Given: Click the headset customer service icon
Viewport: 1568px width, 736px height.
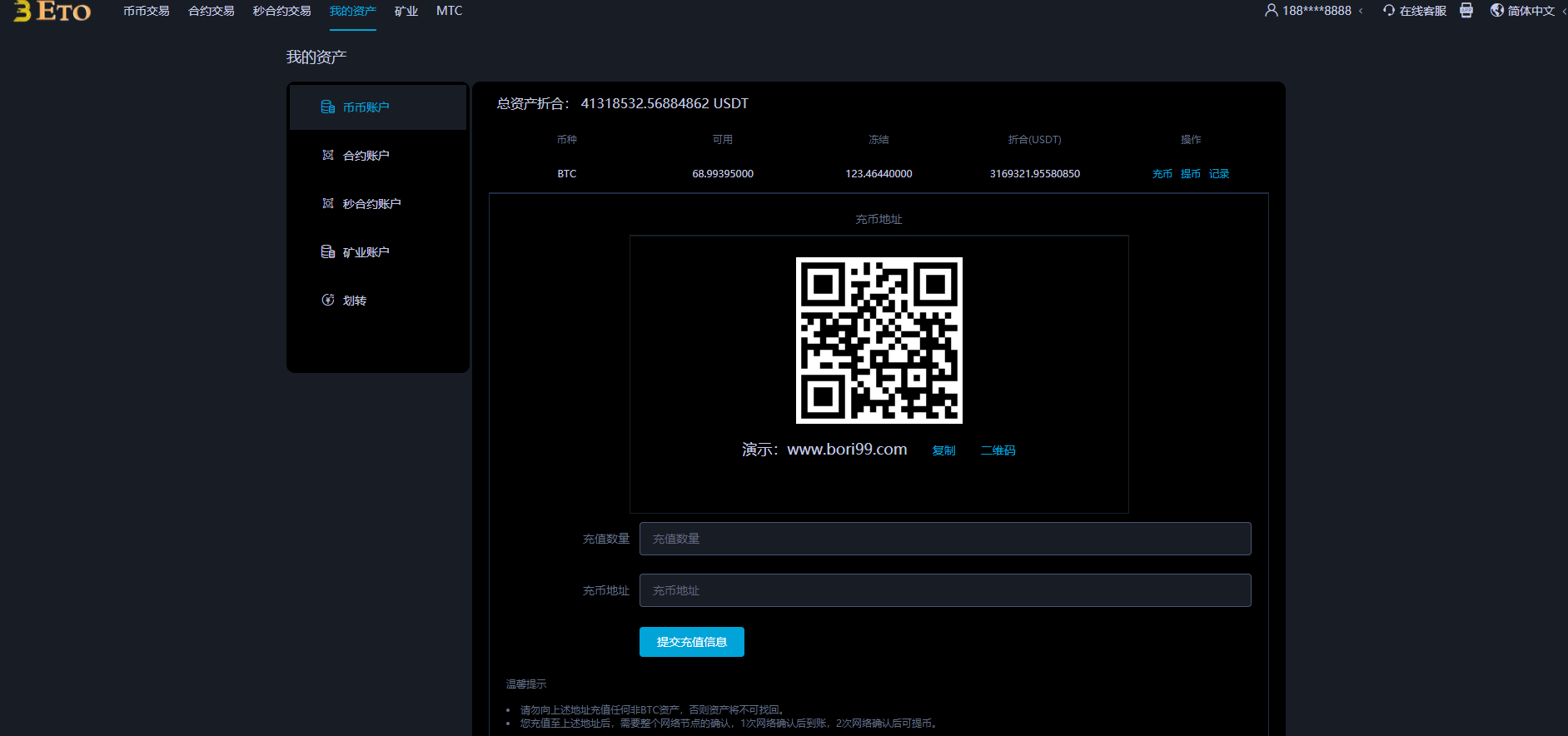Looking at the screenshot, I should [1389, 10].
